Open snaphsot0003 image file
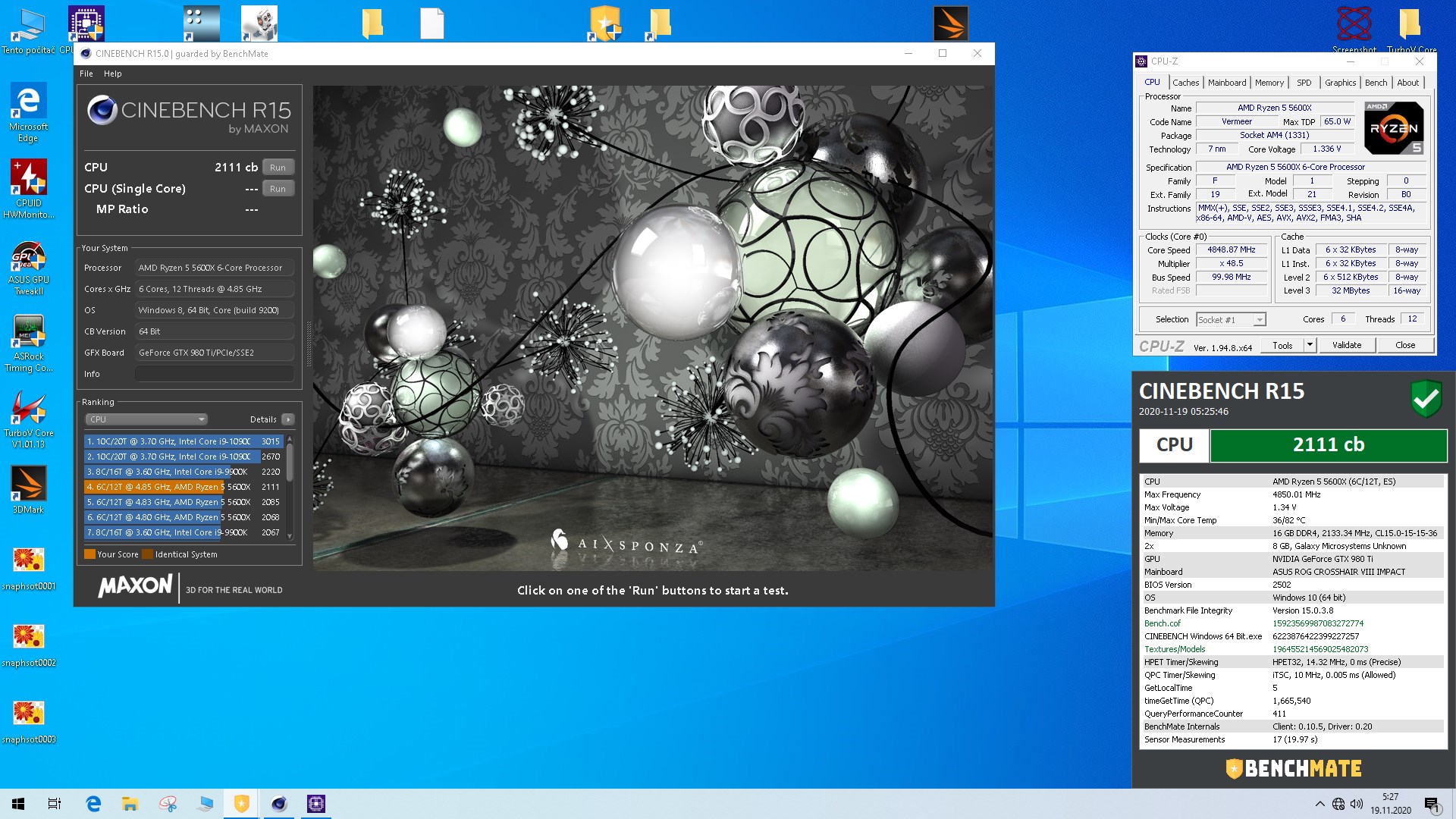 pyautogui.click(x=28, y=722)
